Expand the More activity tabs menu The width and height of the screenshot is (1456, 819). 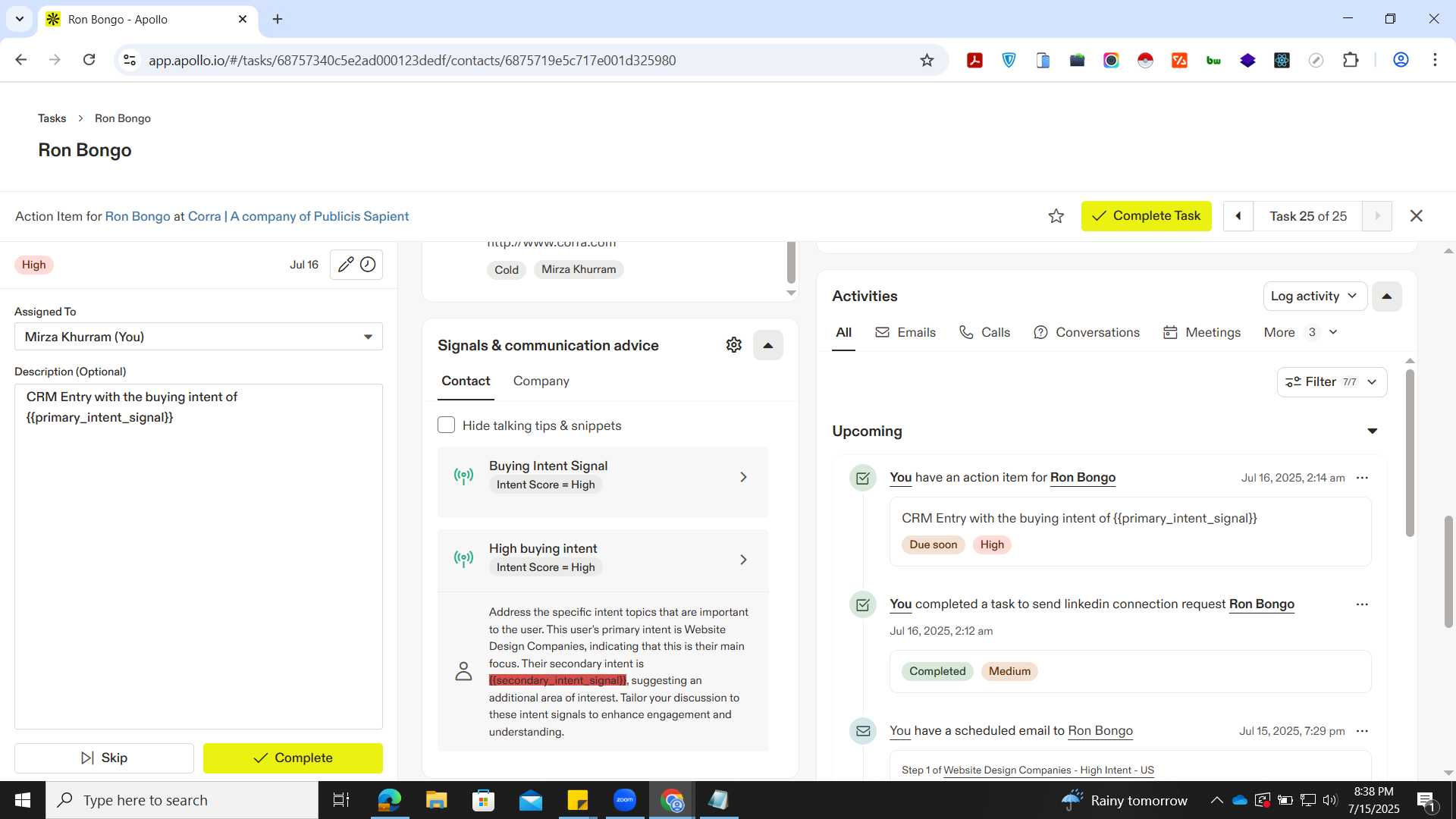coord(1300,333)
